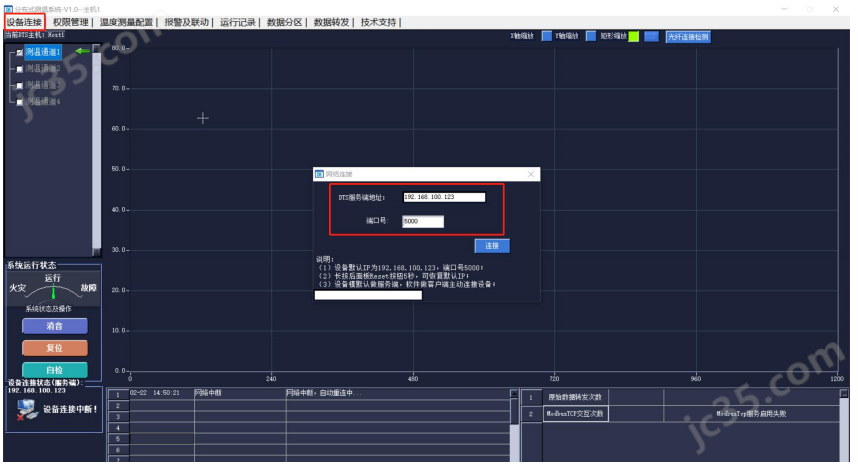
Task: Click the DTS服务端地址 IP input field
Action: click(x=444, y=197)
